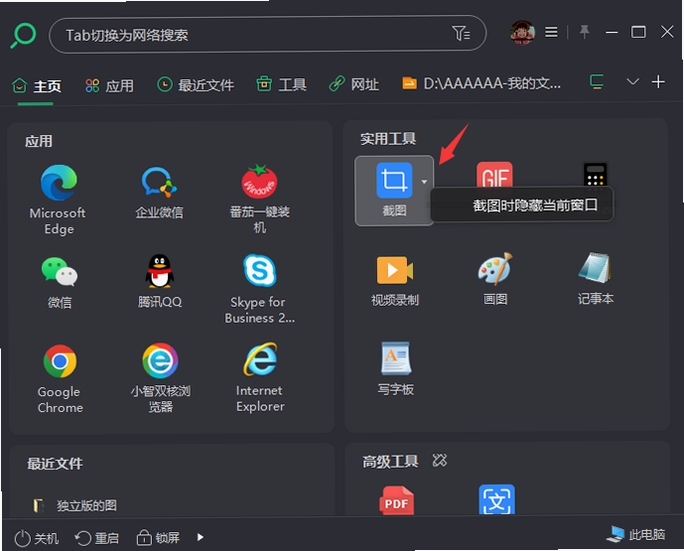The height and width of the screenshot is (551, 684).
Task: Open 记事本 notepad
Action: point(595,278)
